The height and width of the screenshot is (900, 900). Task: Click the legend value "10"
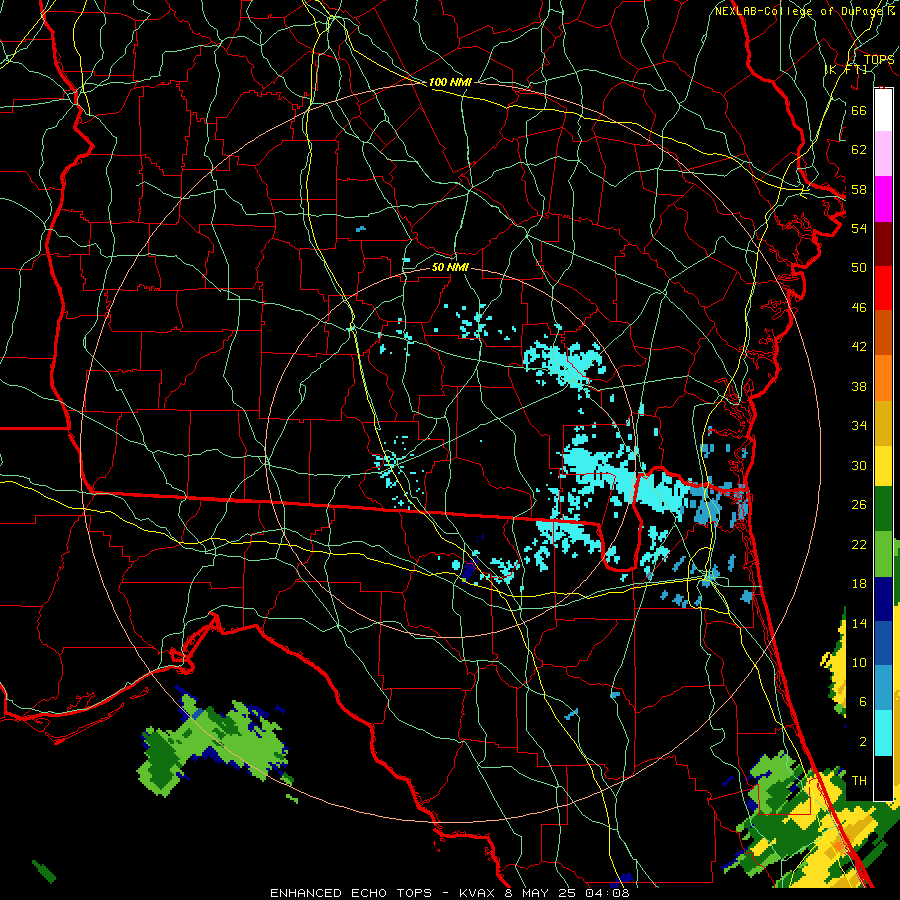(859, 662)
